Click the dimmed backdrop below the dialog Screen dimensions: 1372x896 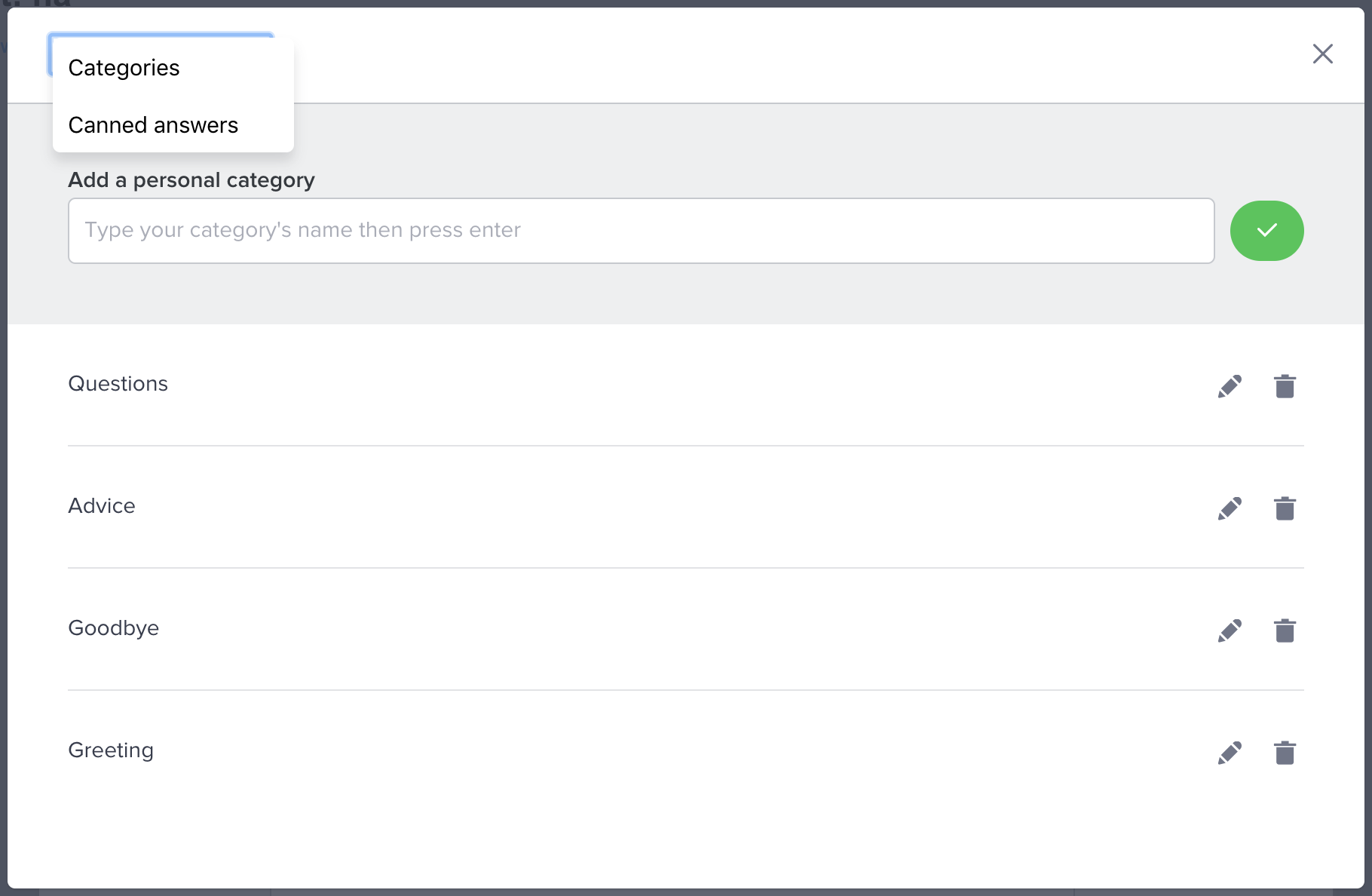pyautogui.click(x=678, y=892)
